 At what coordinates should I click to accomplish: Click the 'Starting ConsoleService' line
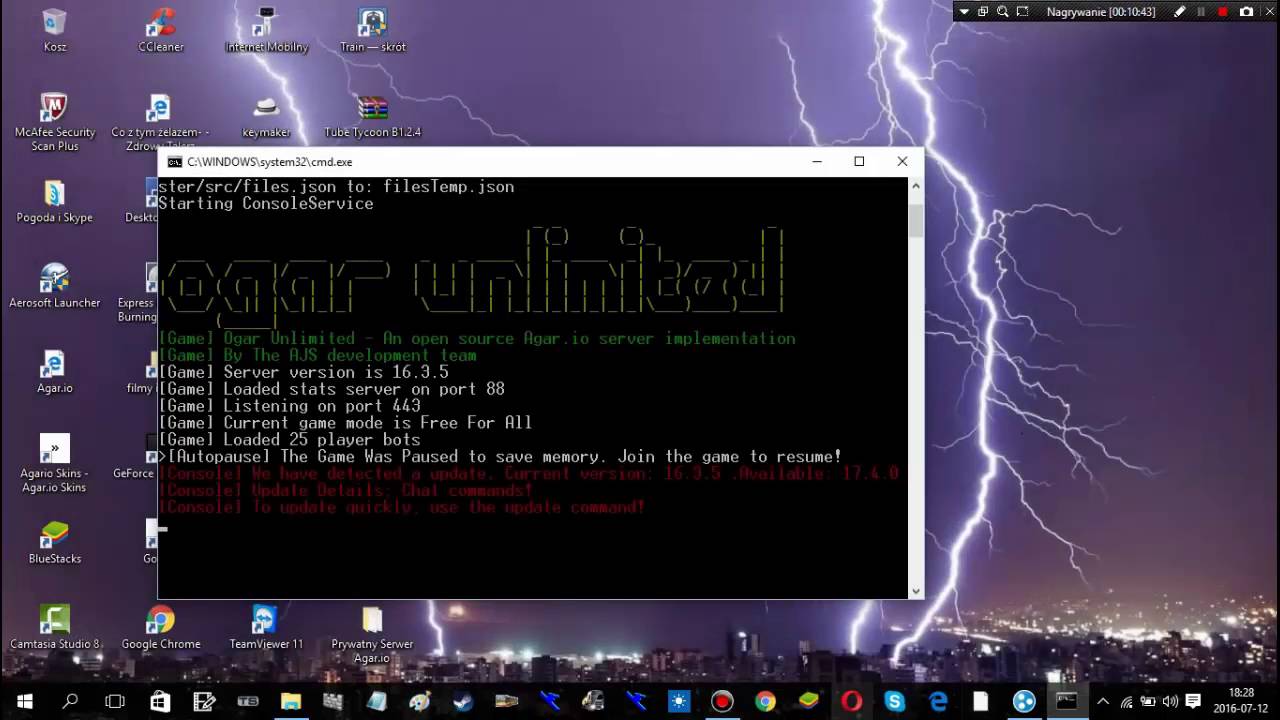coord(266,203)
